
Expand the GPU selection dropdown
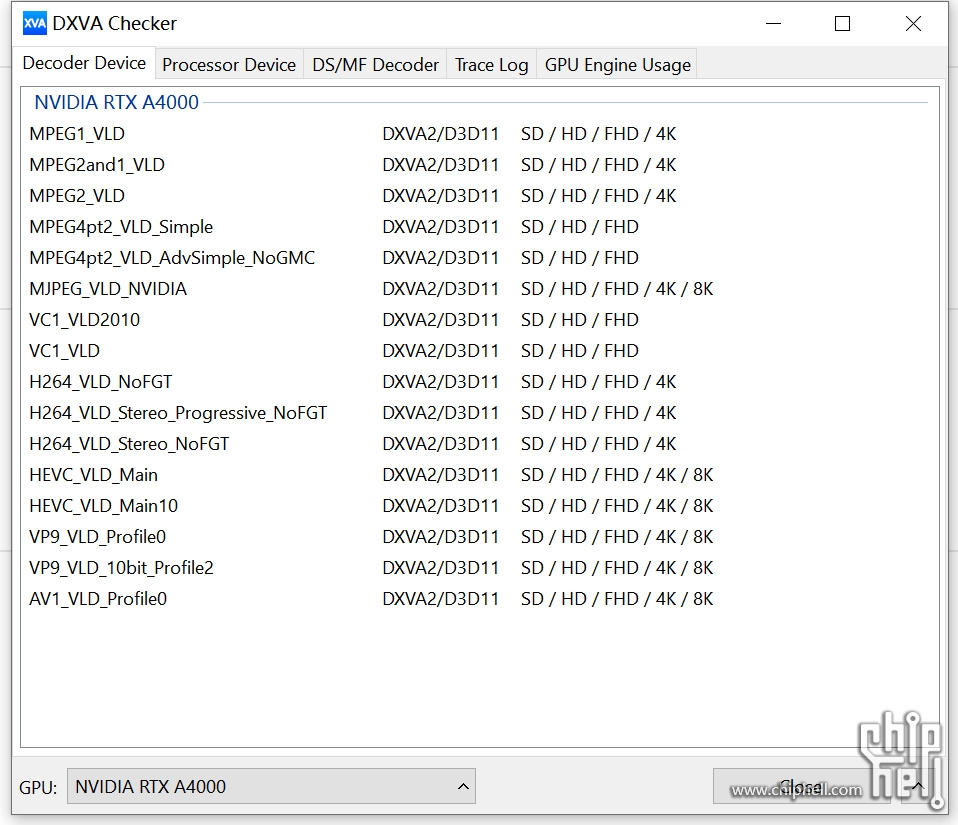point(271,786)
